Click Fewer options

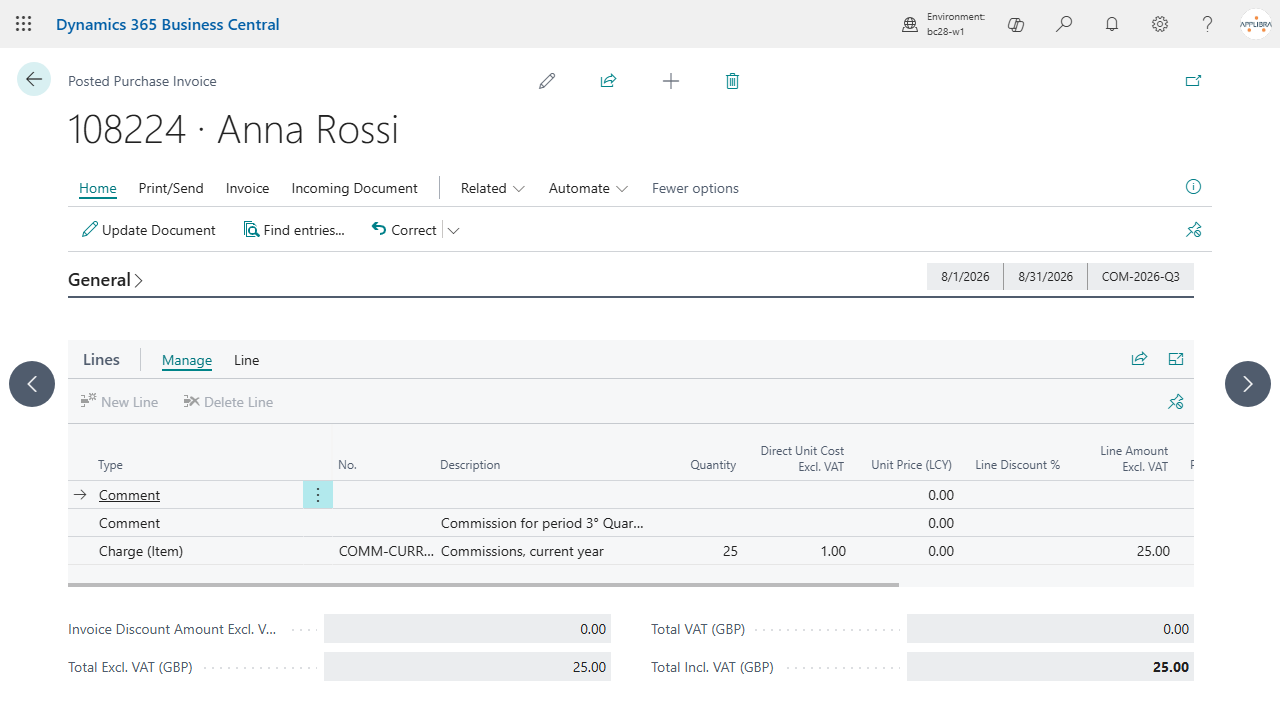point(696,188)
